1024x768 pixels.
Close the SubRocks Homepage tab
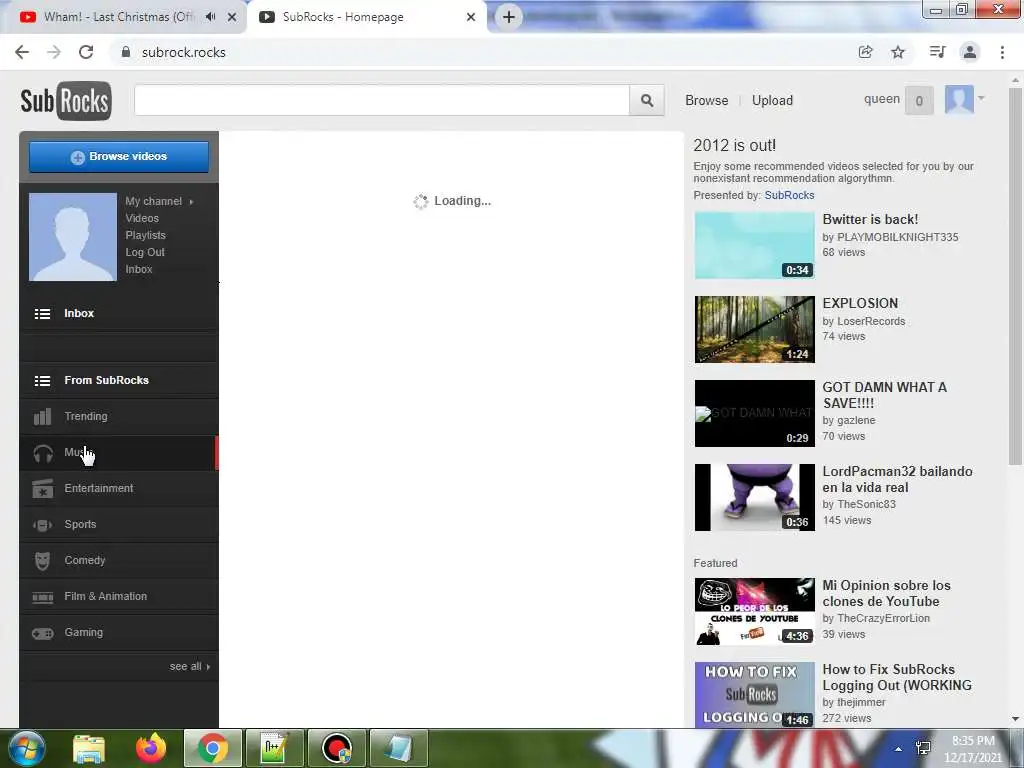click(x=471, y=17)
